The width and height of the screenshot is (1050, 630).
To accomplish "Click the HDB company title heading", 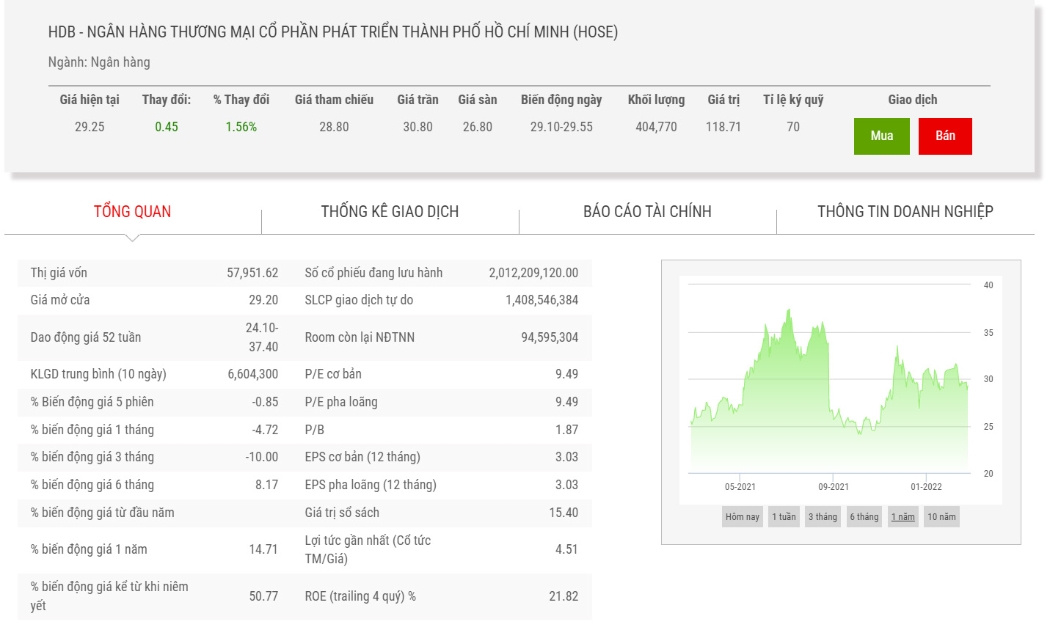I will click(x=333, y=31).
